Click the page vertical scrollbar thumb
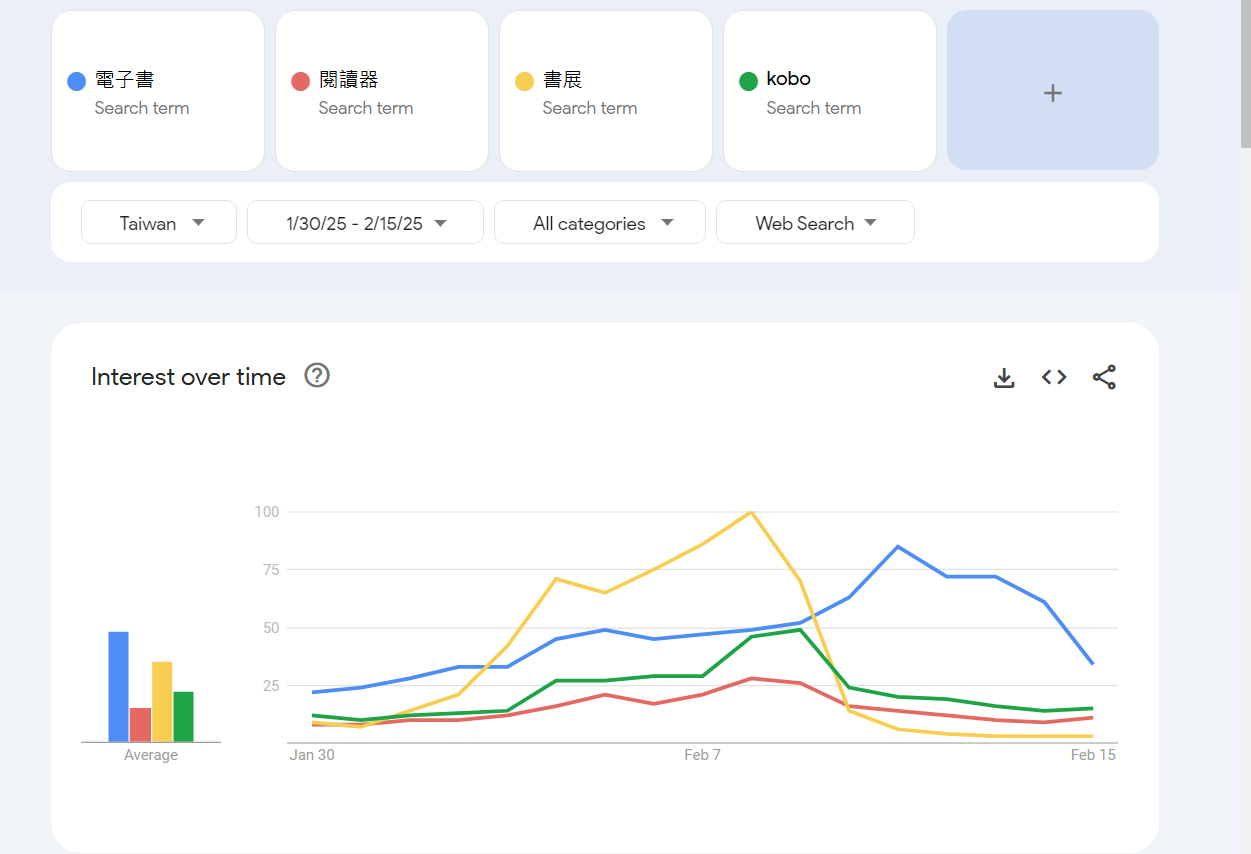 click(x=1245, y=75)
